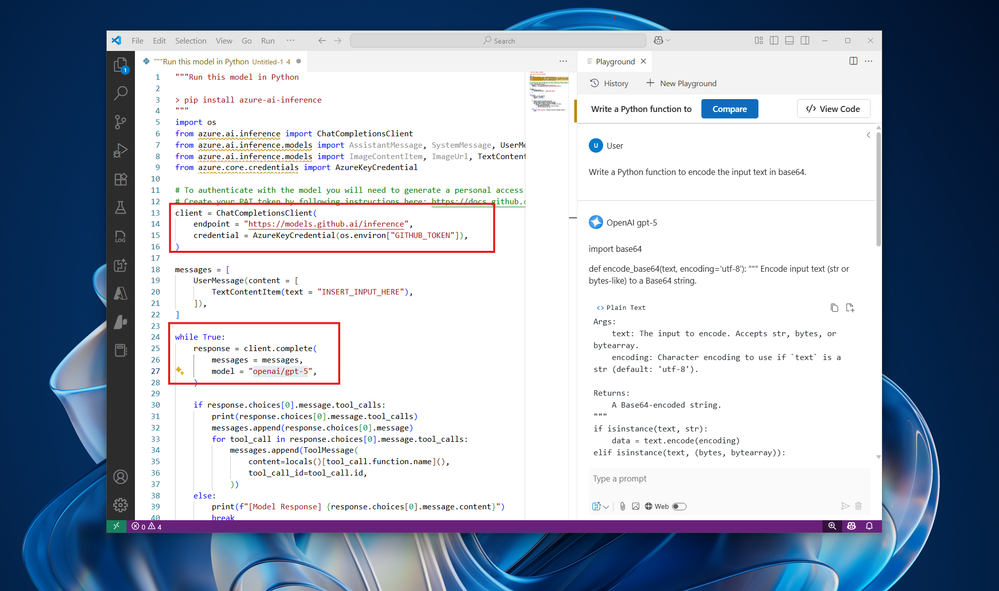This screenshot has height=591, width=999.
Task: Click the OpenAI gpt-5 response label
Action: 631,223
